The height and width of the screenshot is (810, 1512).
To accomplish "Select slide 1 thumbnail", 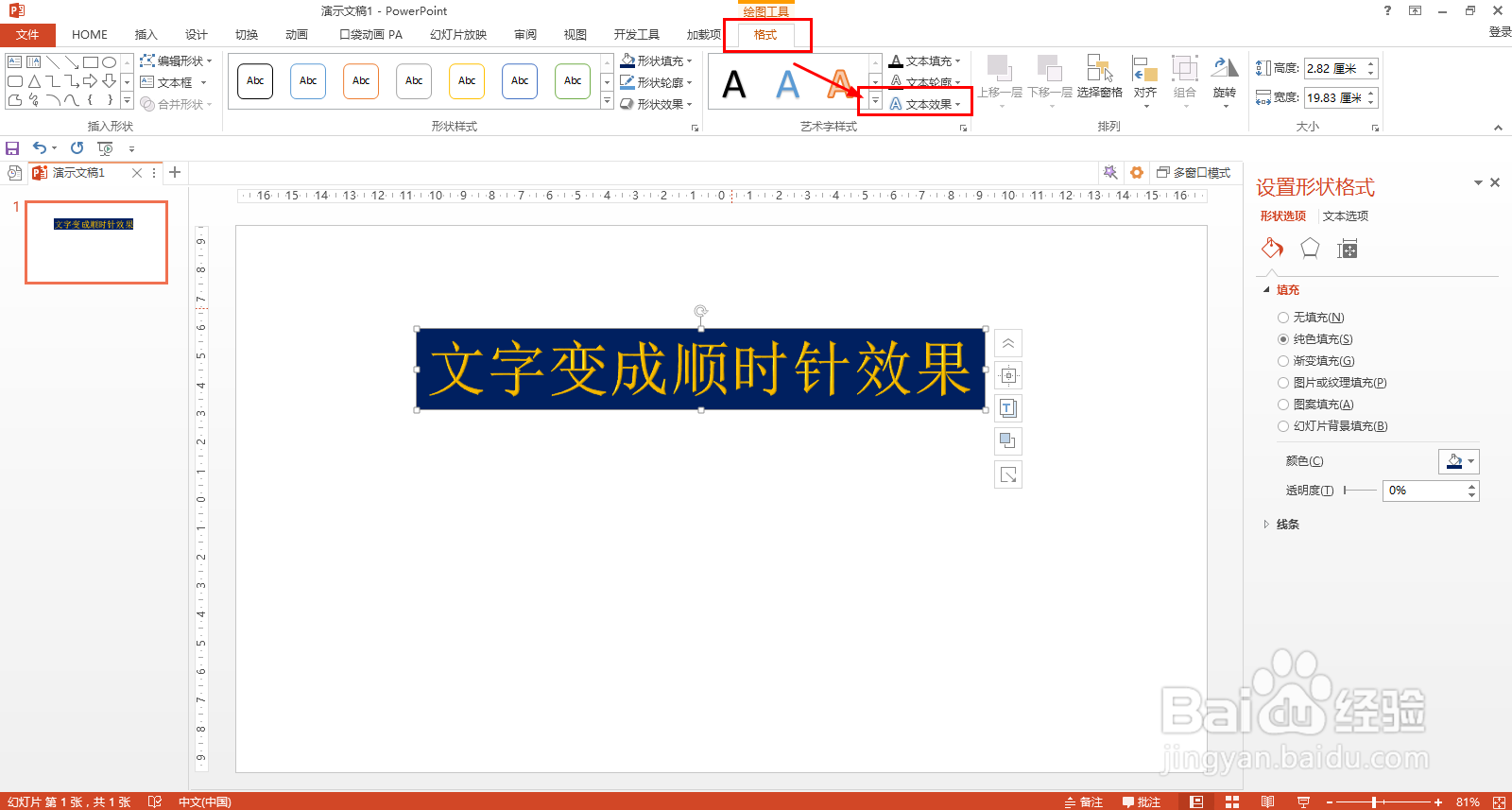I will point(96,242).
